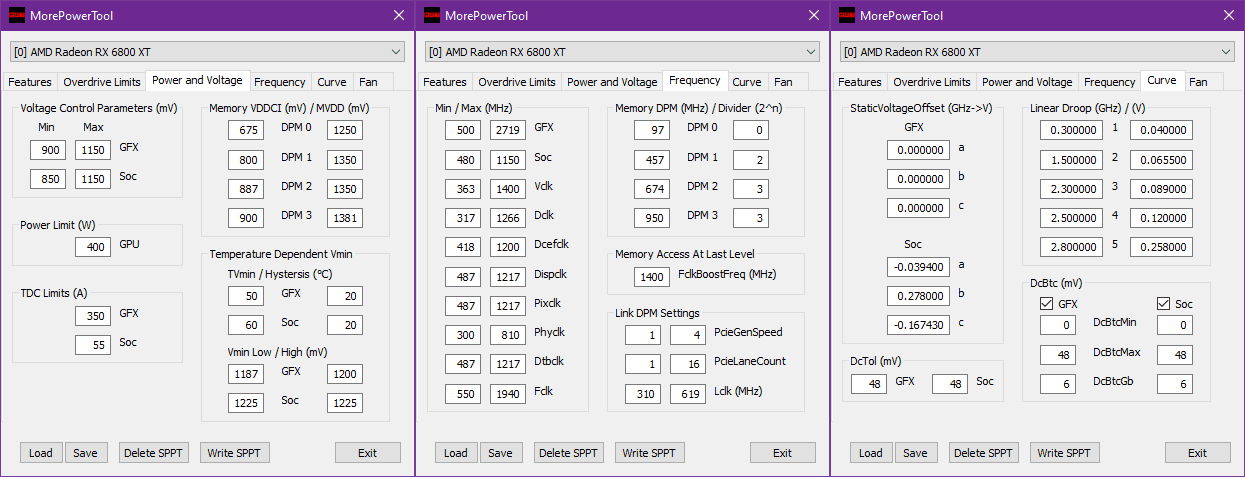Open Frequency tab in left window

[x=280, y=82]
